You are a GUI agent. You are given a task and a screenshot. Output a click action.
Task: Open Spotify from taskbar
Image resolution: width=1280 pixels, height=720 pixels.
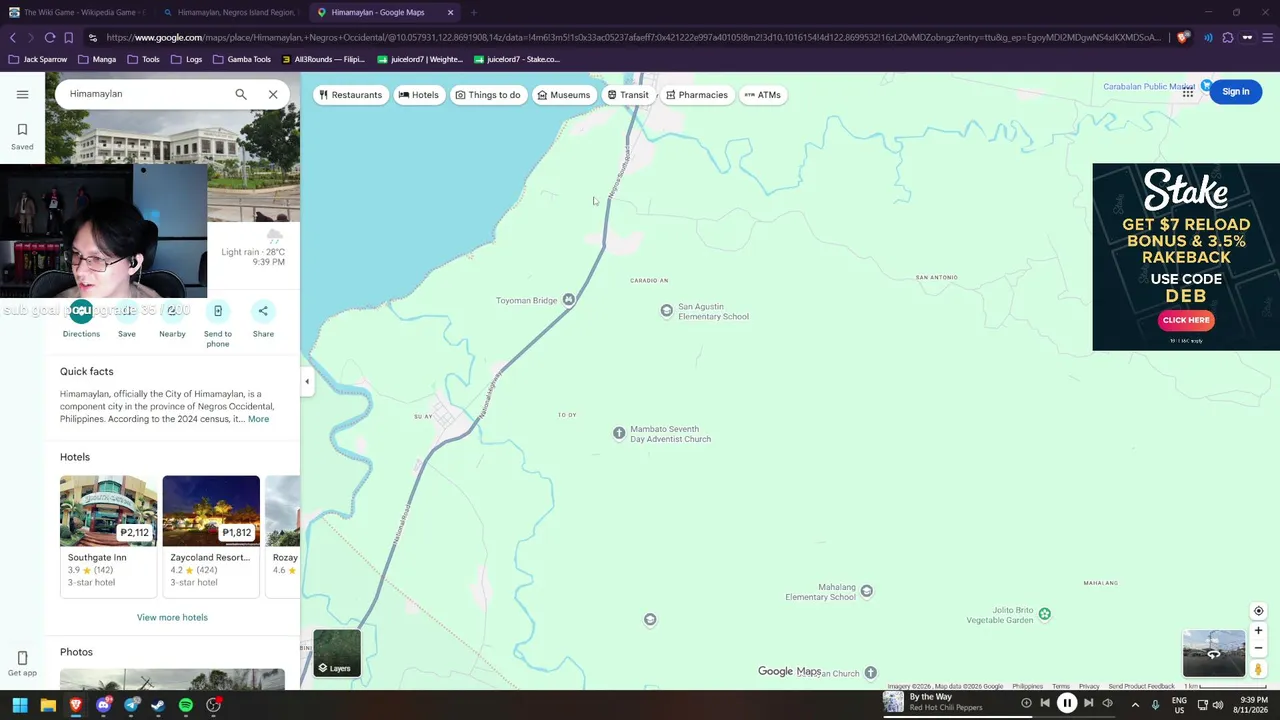[186, 705]
